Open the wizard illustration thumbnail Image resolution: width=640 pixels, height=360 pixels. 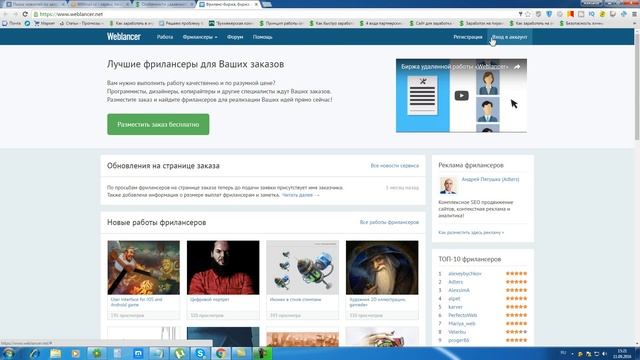point(382,267)
